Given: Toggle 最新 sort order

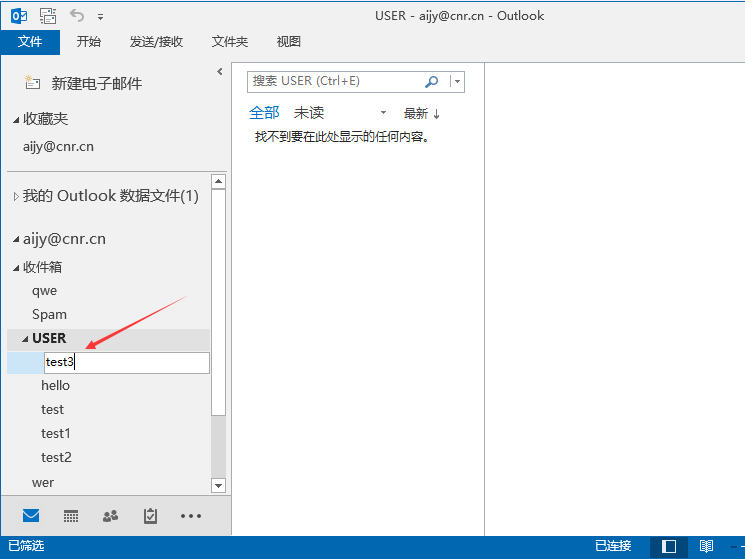Looking at the screenshot, I should [422, 114].
